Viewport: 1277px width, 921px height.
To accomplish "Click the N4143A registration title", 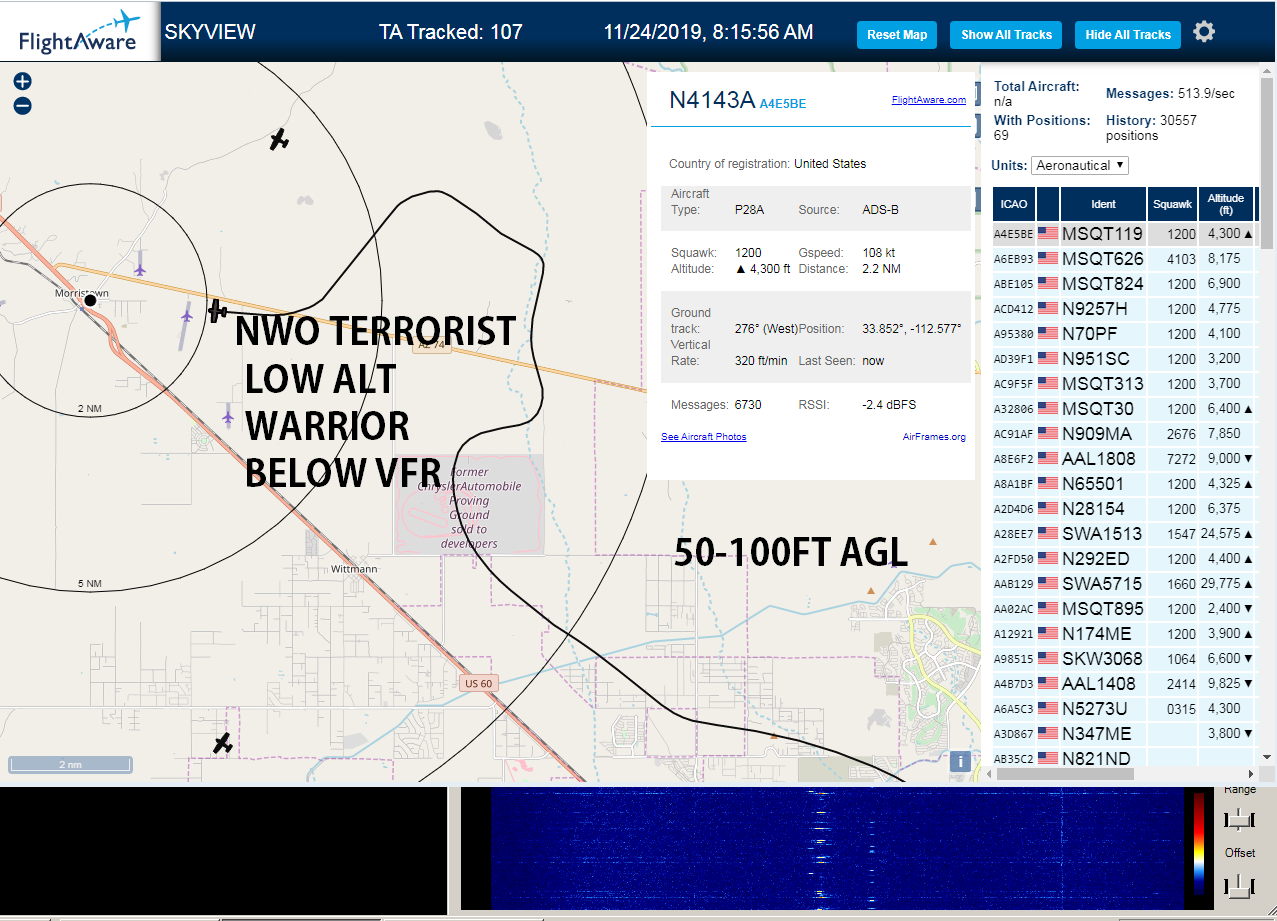I will coord(712,100).
